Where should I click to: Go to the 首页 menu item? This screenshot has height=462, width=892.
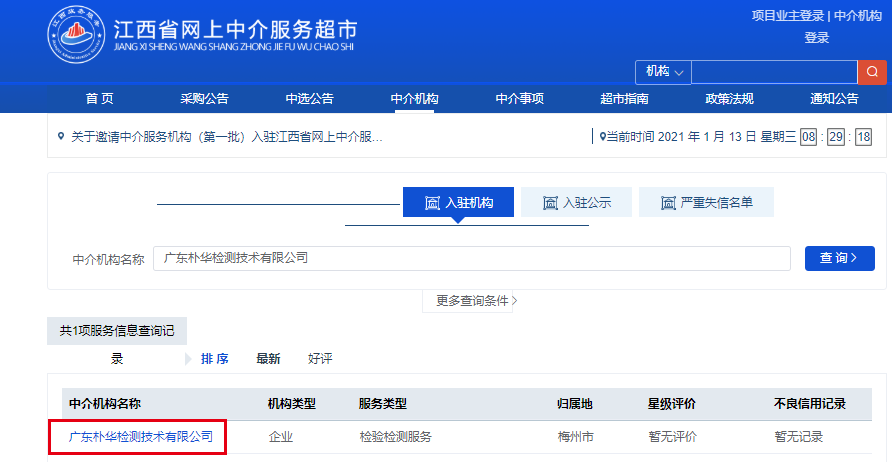99,98
